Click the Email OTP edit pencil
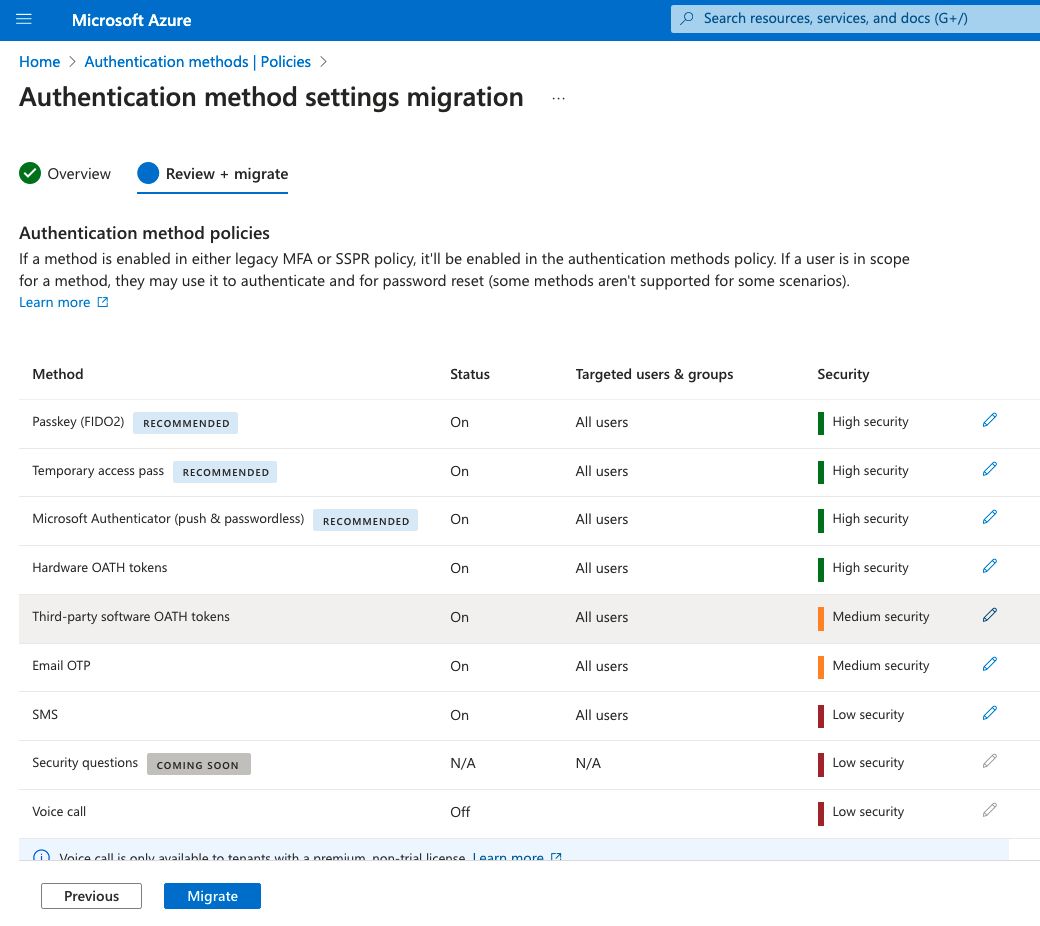Image resolution: width=1040 pixels, height=926 pixels. pyautogui.click(x=990, y=665)
